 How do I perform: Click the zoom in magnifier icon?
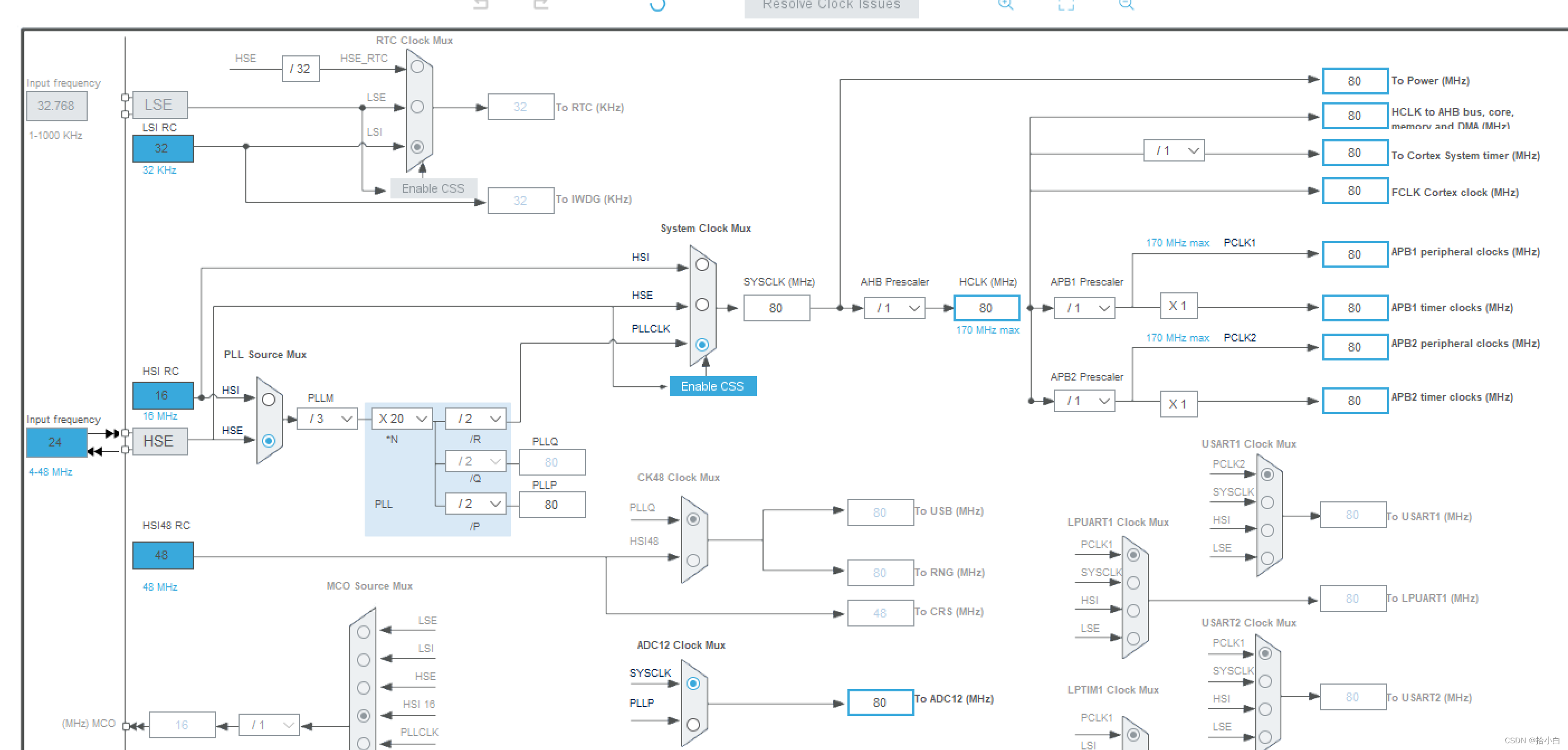pyautogui.click(x=1005, y=4)
